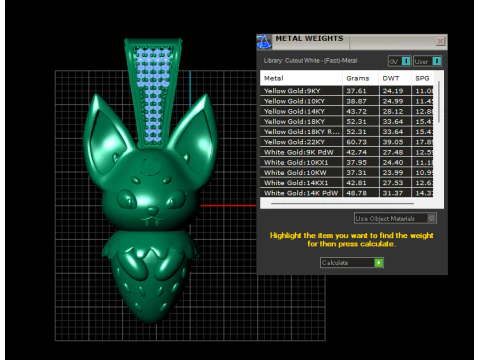Image resolution: width=480 pixels, height=360 pixels.
Task: Select the Yellow Gold:18KY row
Action: 347,121
